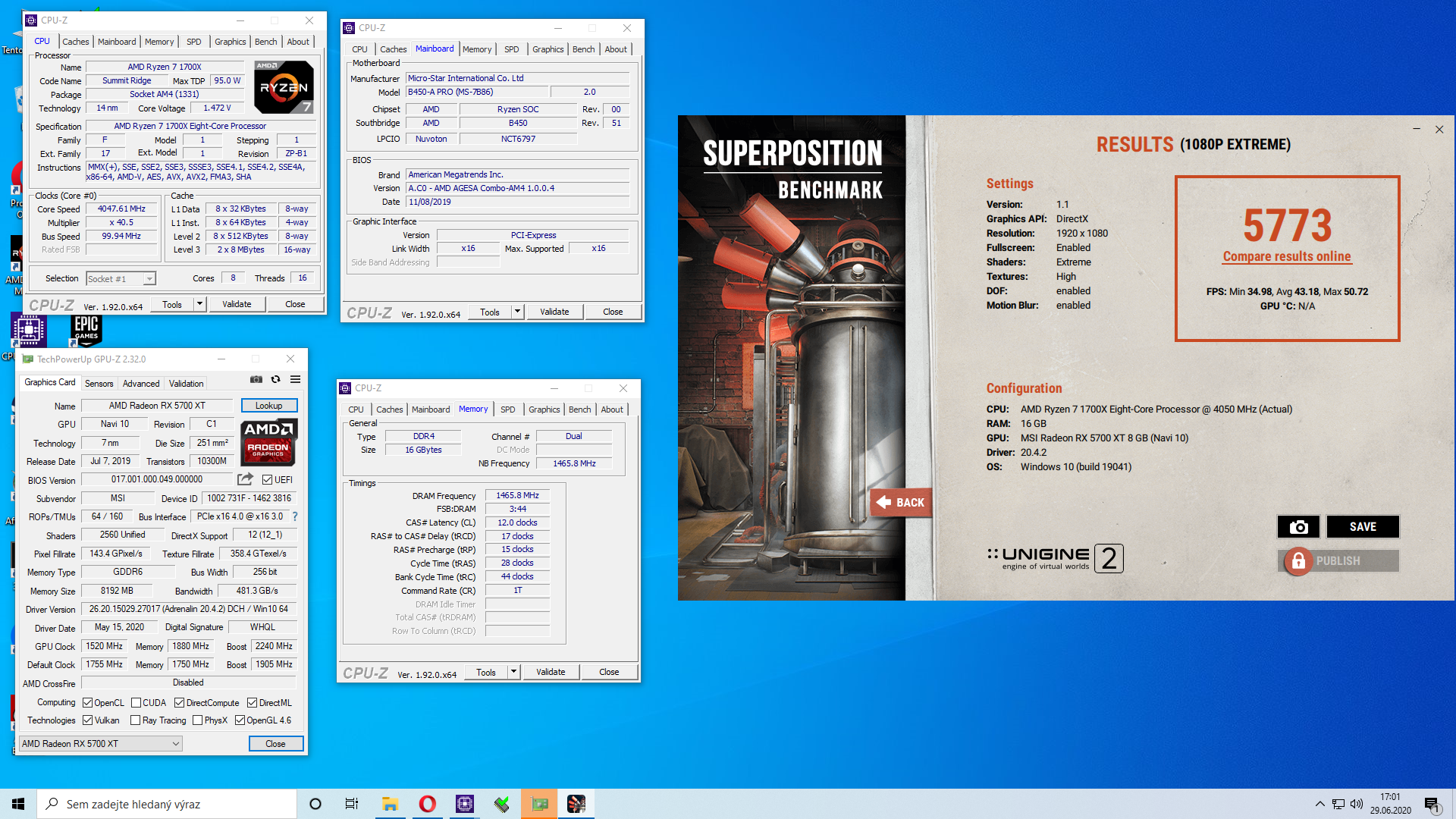Image resolution: width=1456 pixels, height=819 pixels.
Task: Click the Superposition taskbar icon
Action: (x=576, y=804)
